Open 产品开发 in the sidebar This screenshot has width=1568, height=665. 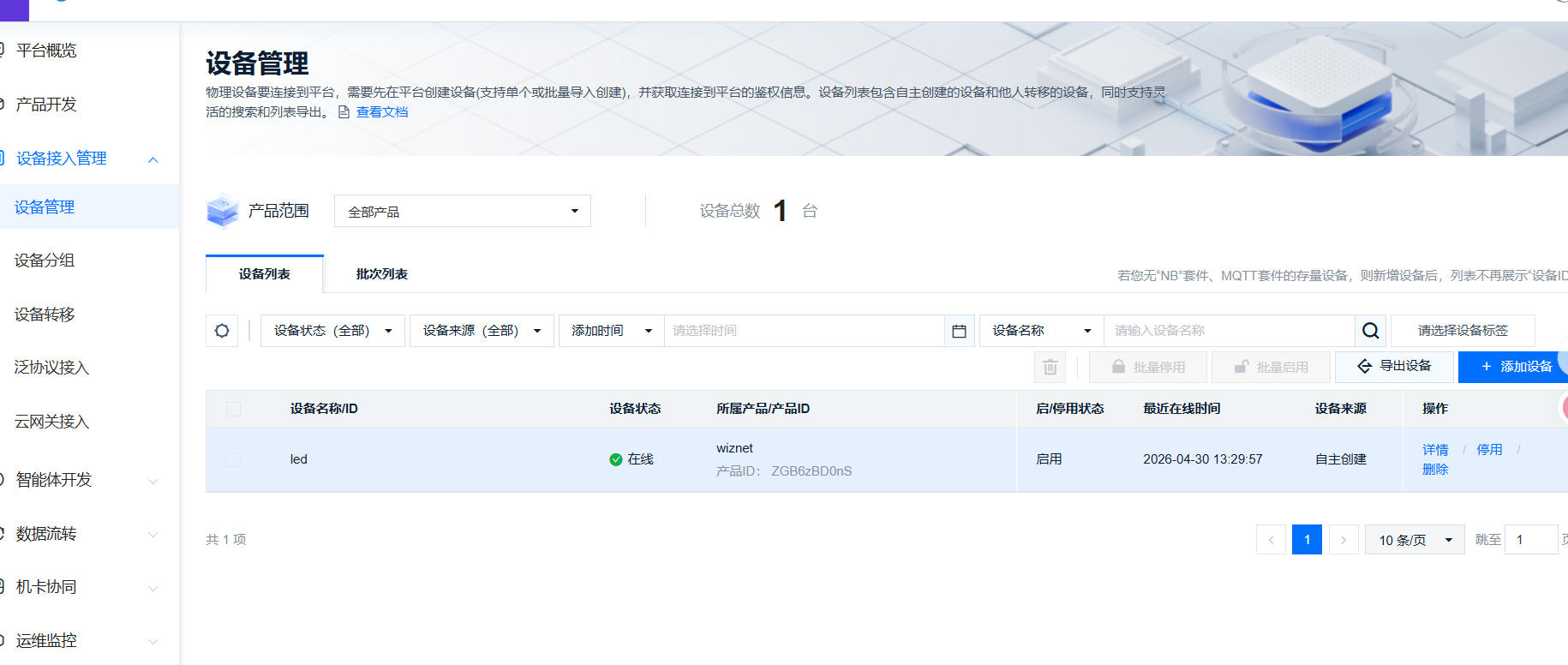[x=46, y=105]
